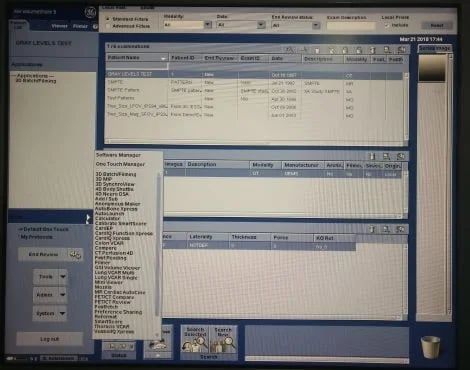Image resolution: width=470 pixels, height=370 pixels.
Task: Select Advanced Filters radio button
Action: (108, 26)
